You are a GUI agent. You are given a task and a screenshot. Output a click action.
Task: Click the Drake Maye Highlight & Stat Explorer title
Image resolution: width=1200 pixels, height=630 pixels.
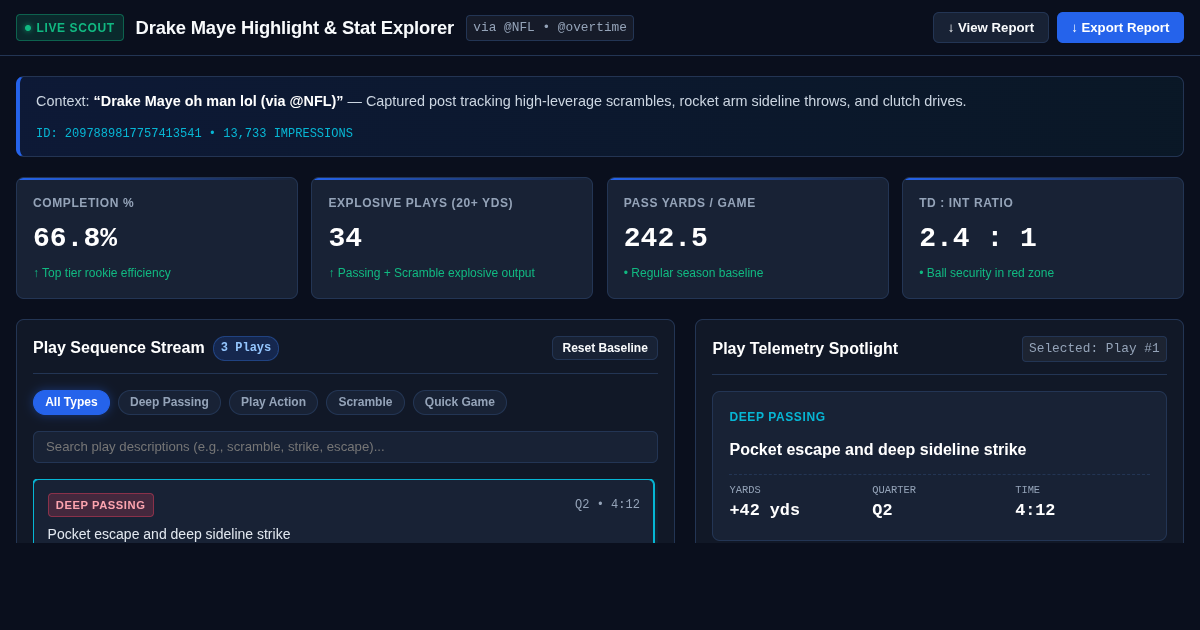(x=295, y=28)
